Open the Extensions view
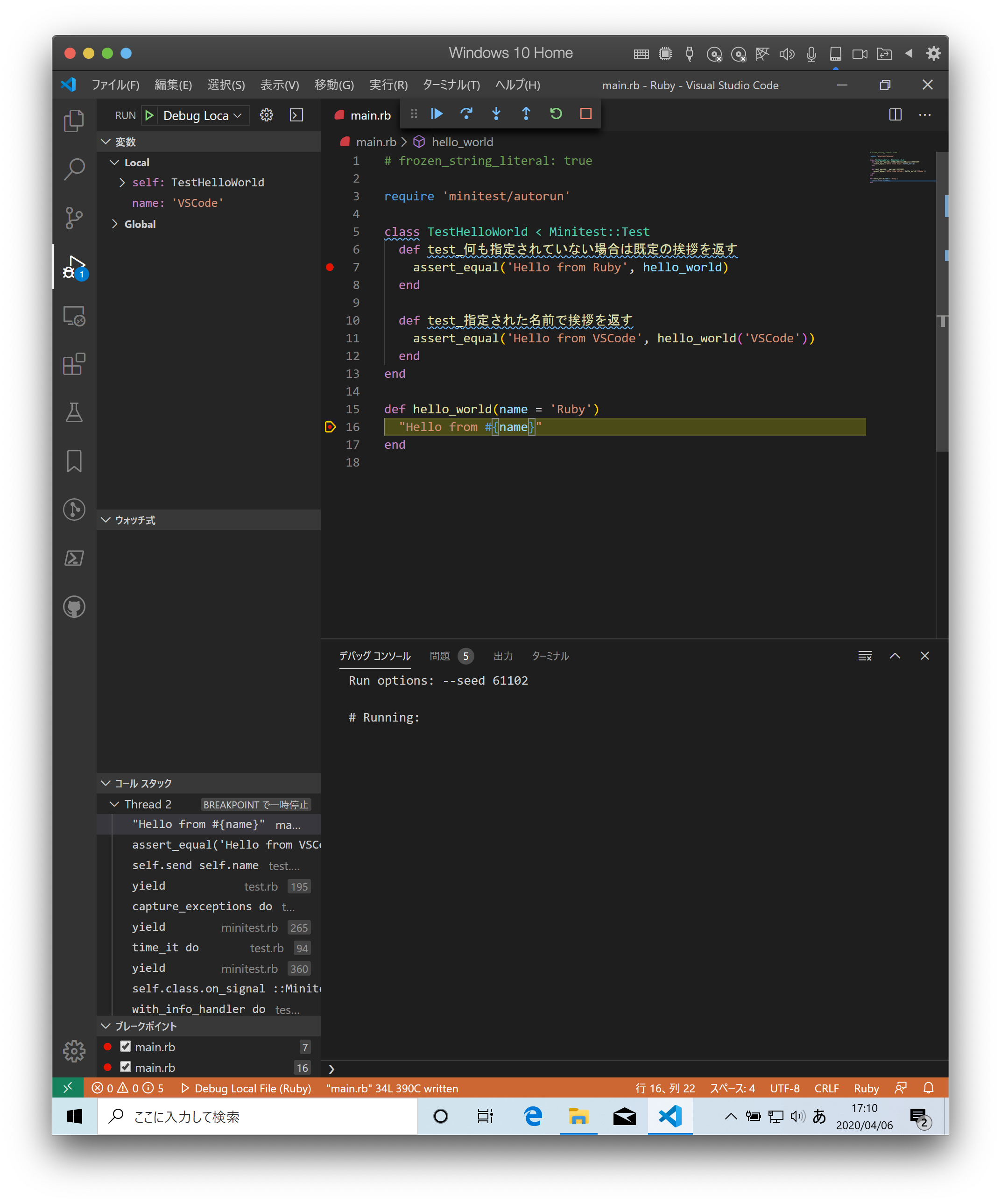 (74, 365)
